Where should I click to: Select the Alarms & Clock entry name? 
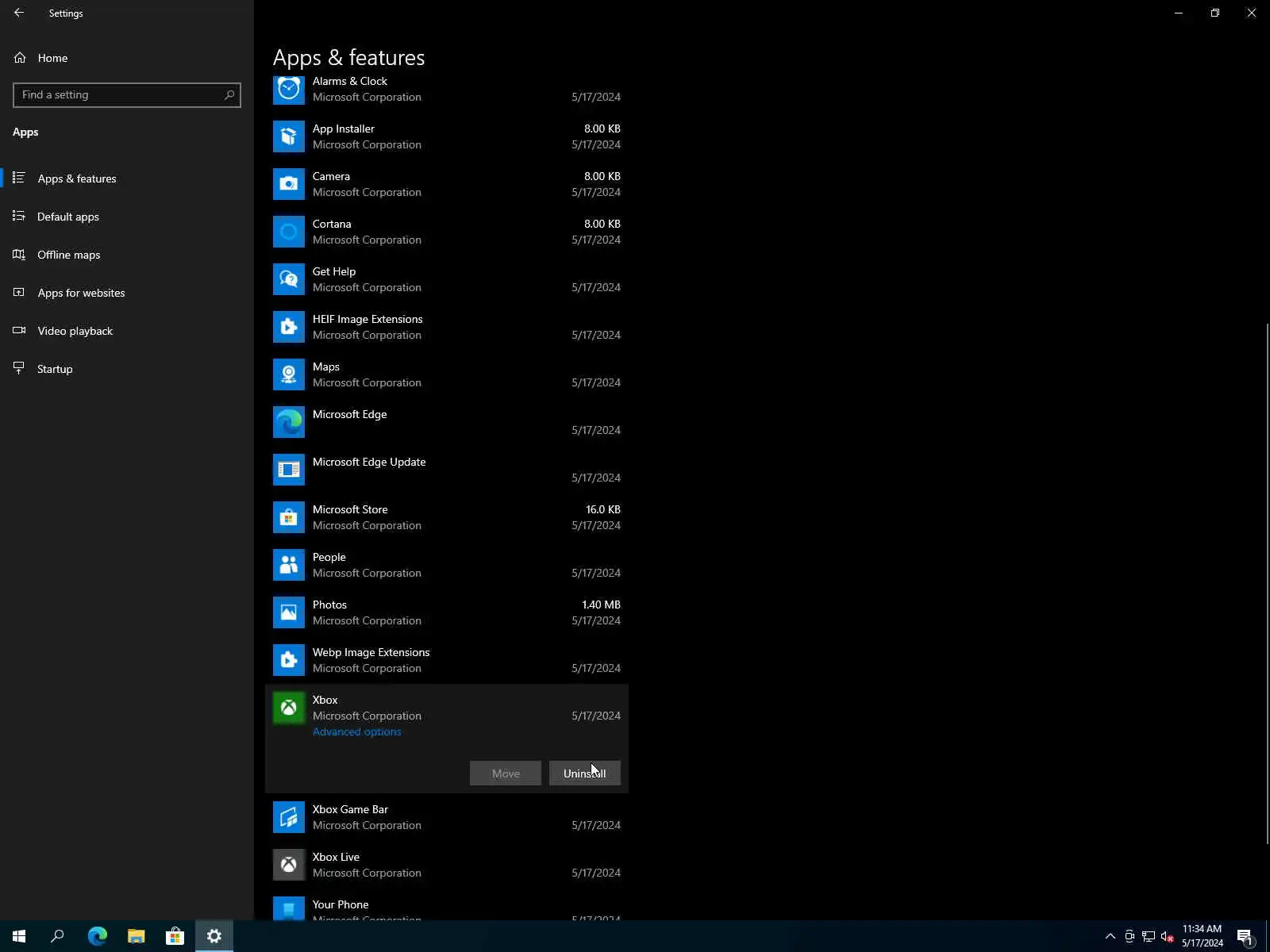click(x=350, y=81)
